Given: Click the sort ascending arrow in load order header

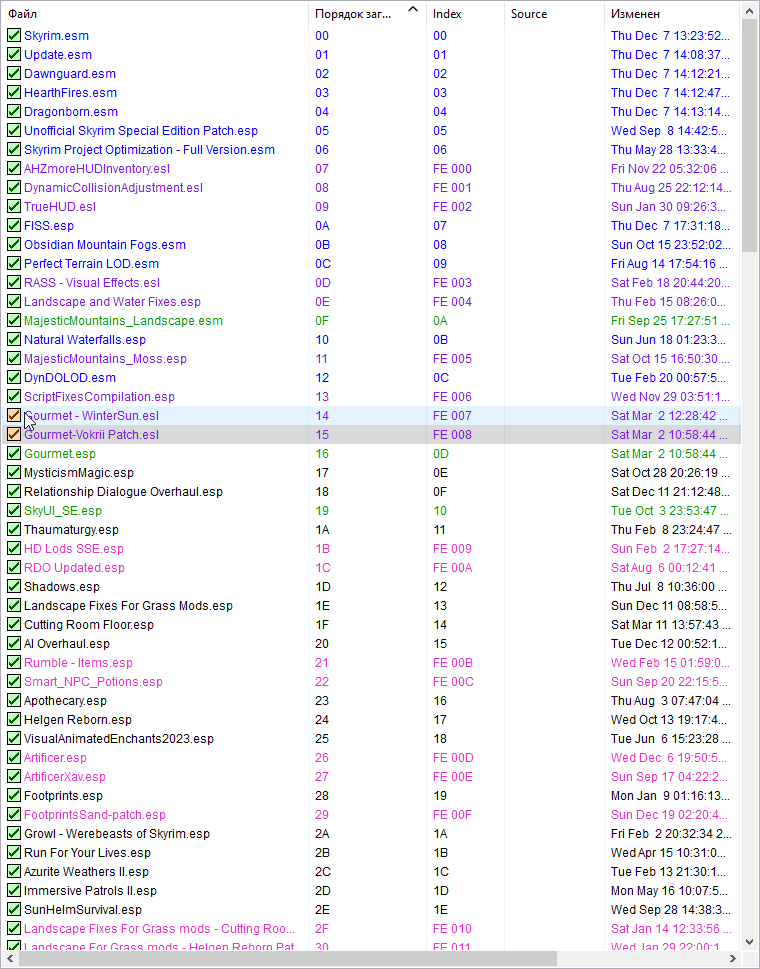Looking at the screenshot, I should 413,9.
